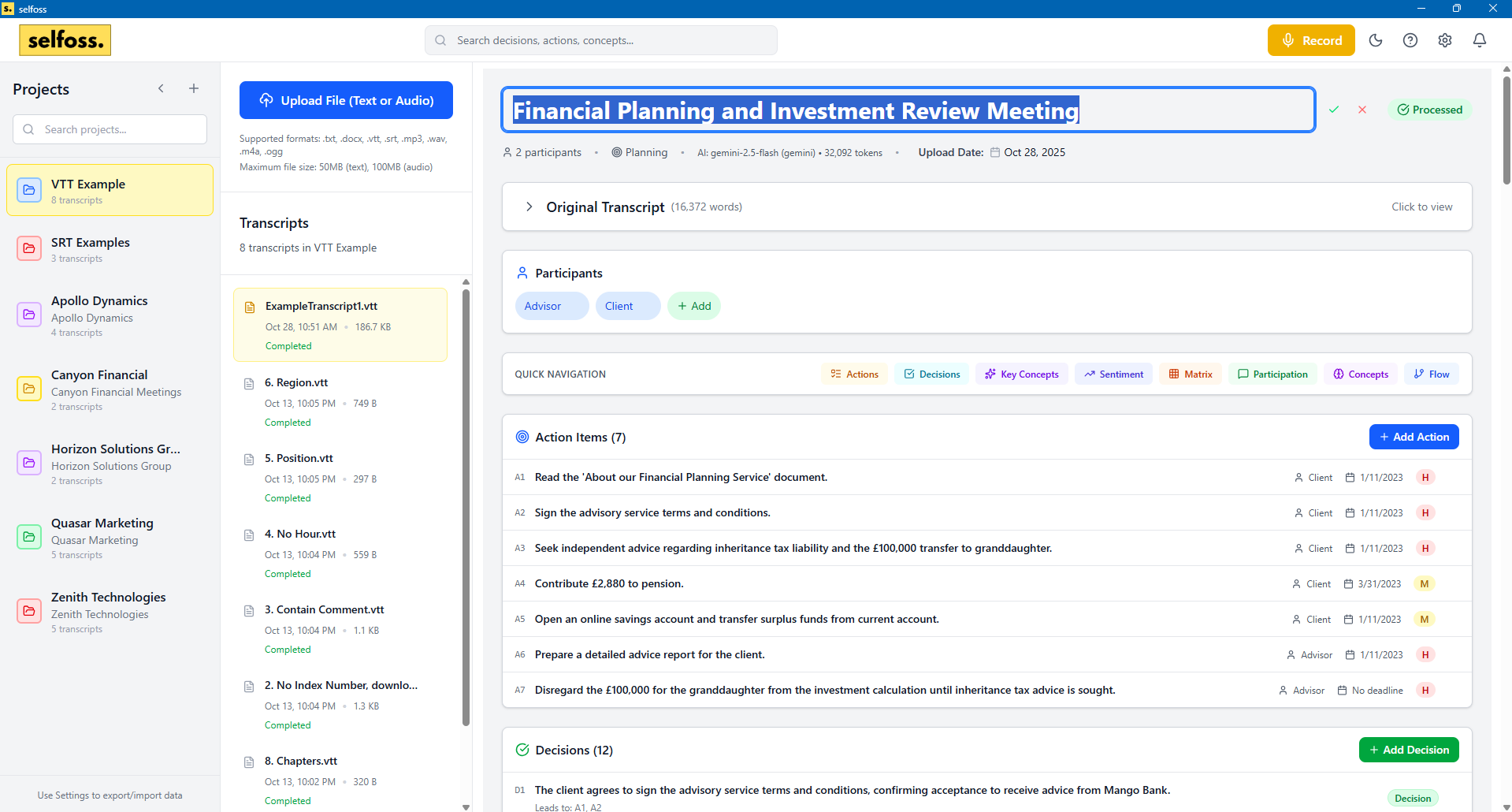Viewport: 1512px width, 812px height.
Task: Click 1/11/2023 deadline on action A2
Action: click(x=1374, y=512)
